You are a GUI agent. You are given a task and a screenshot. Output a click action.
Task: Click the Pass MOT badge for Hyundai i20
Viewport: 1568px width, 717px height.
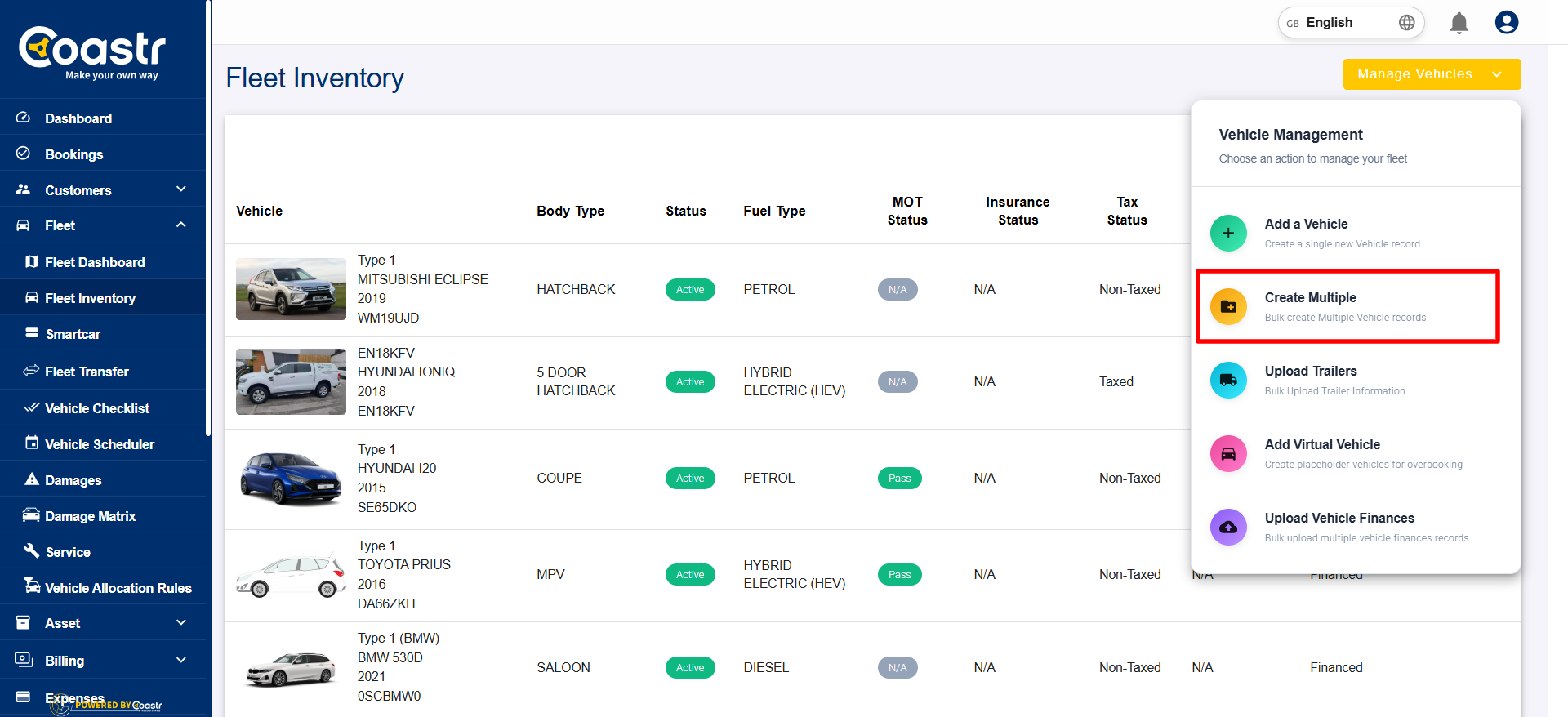coord(900,479)
